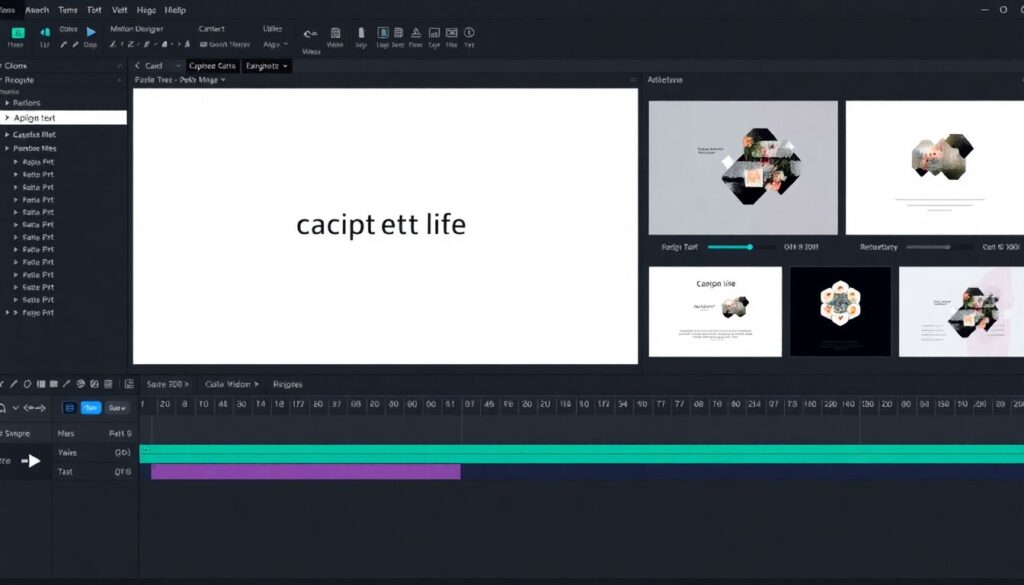Toggle the grey button right of blue toggle
Viewport: 1024px width, 585px height.
tap(117, 408)
